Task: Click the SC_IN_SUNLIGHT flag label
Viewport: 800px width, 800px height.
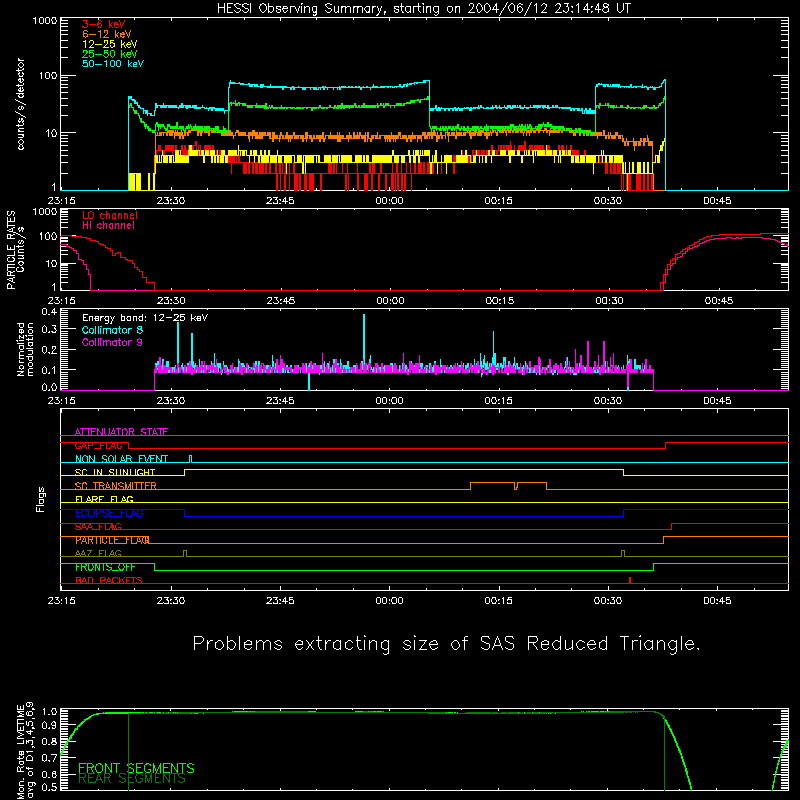Action: 115,472
